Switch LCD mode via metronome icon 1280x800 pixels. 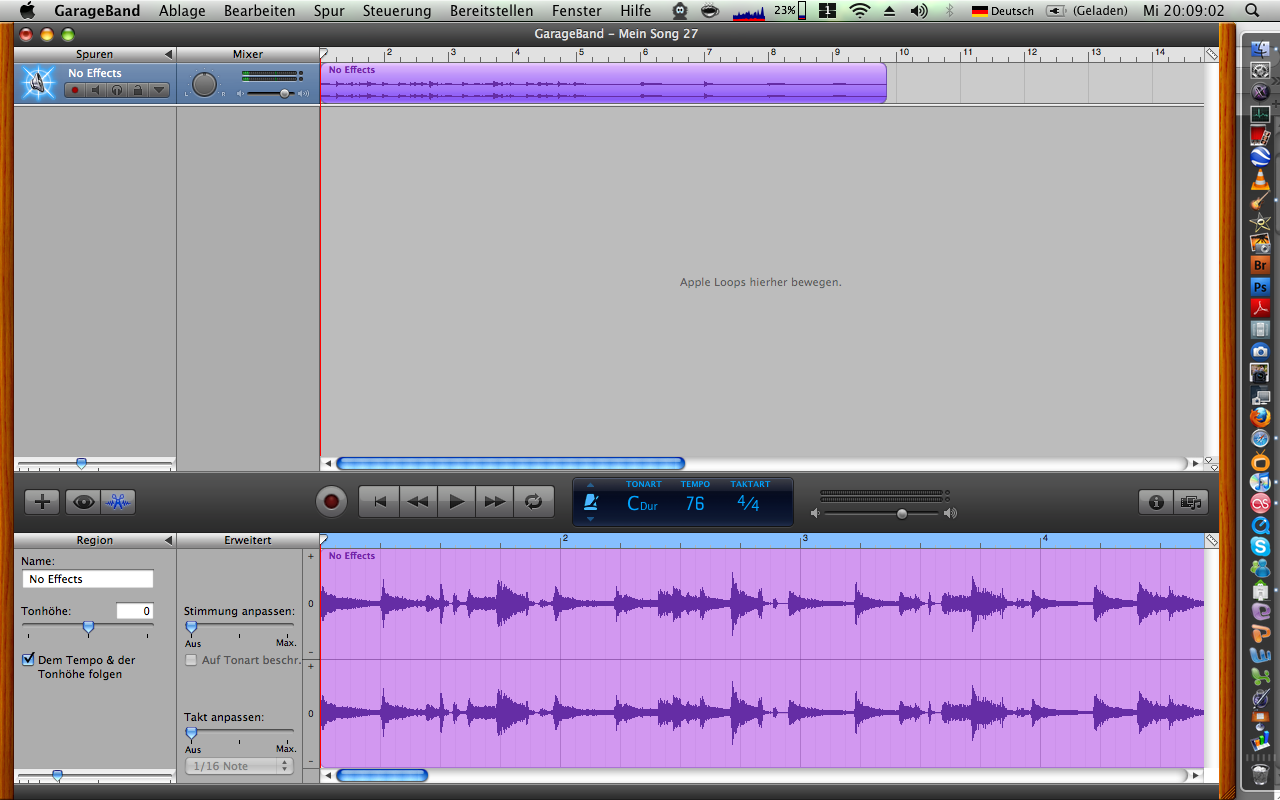(x=591, y=502)
